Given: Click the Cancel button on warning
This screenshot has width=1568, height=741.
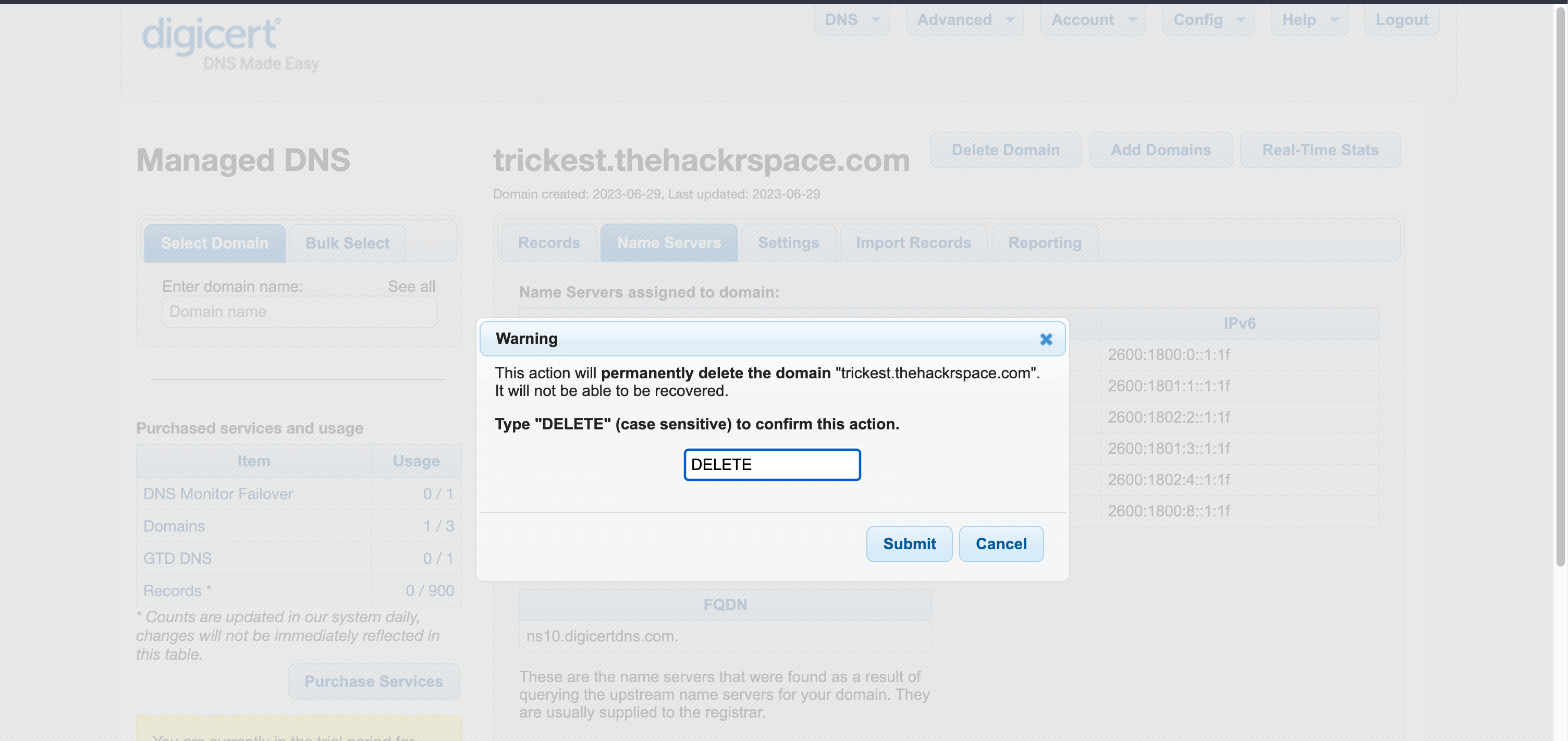Looking at the screenshot, I should (1001, 543).
